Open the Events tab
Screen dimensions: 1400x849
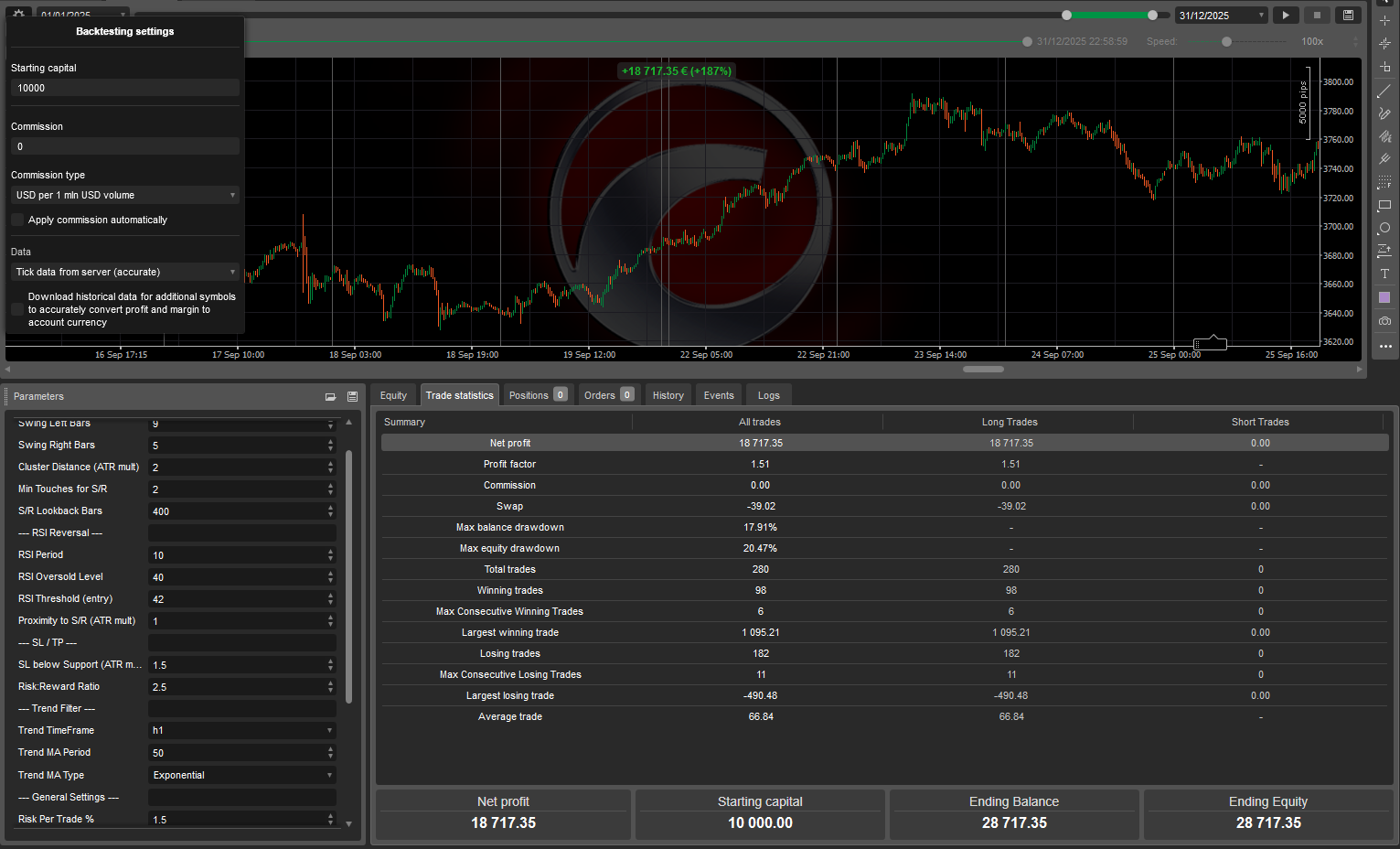click(x=719, y=395)
